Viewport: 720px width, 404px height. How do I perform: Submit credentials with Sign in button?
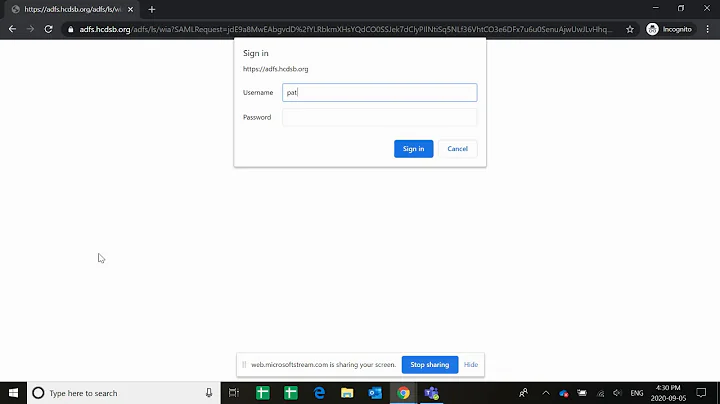point(413,149)
